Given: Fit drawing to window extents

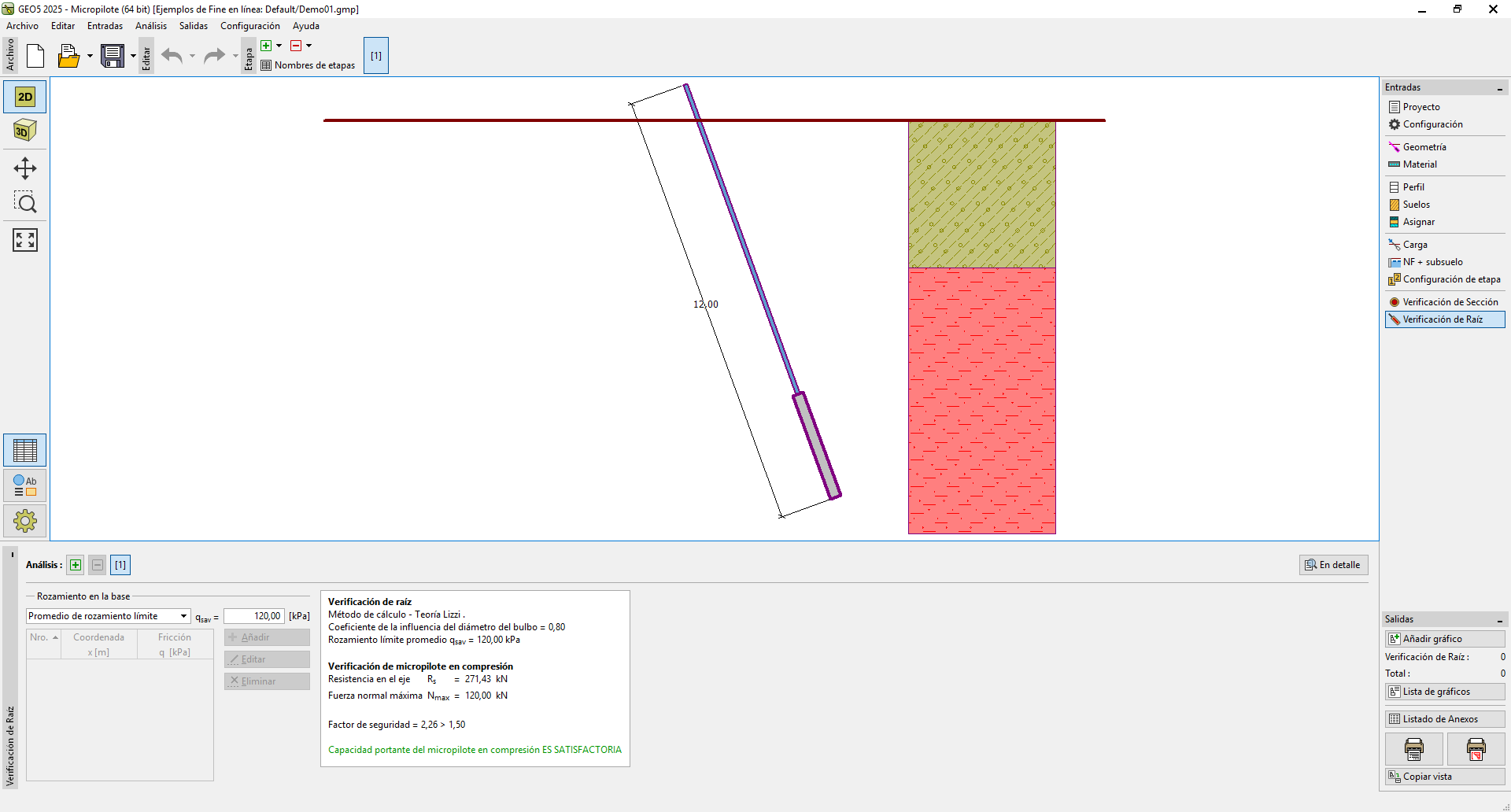Looking at the screenshot, I should 25,240.
